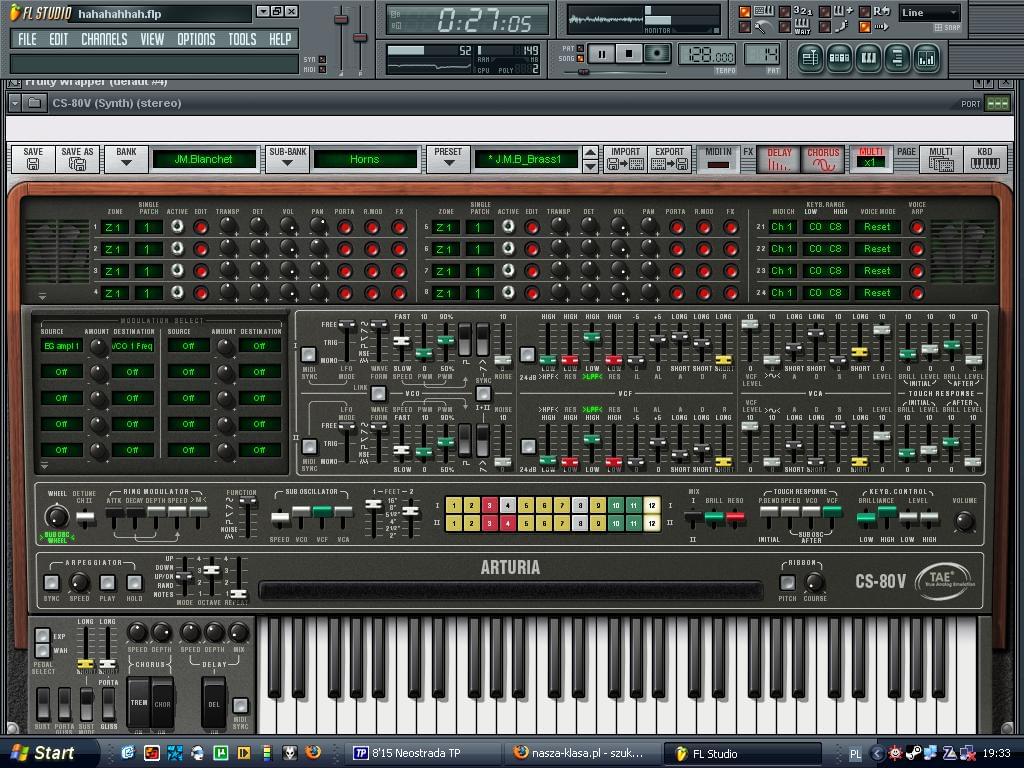
Task: Pause playback in the transport
Action: (601, 54)
